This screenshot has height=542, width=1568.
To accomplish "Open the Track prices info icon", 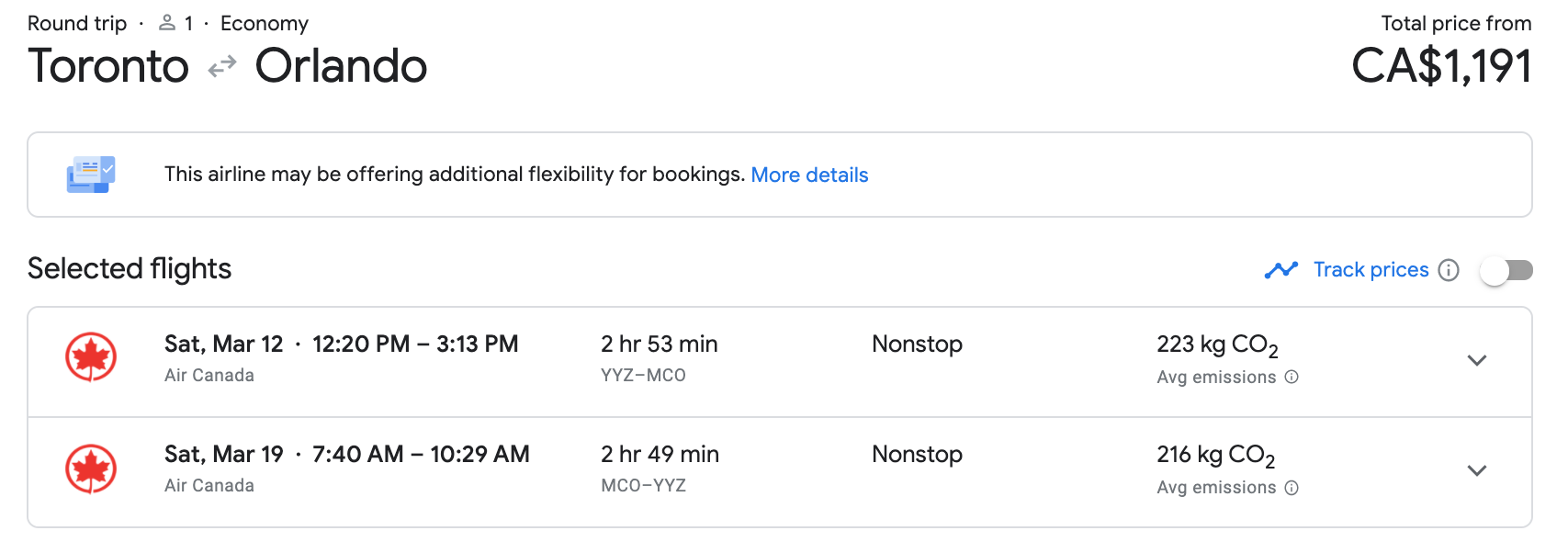I will pyautogui.click(x=1449, y=270).
